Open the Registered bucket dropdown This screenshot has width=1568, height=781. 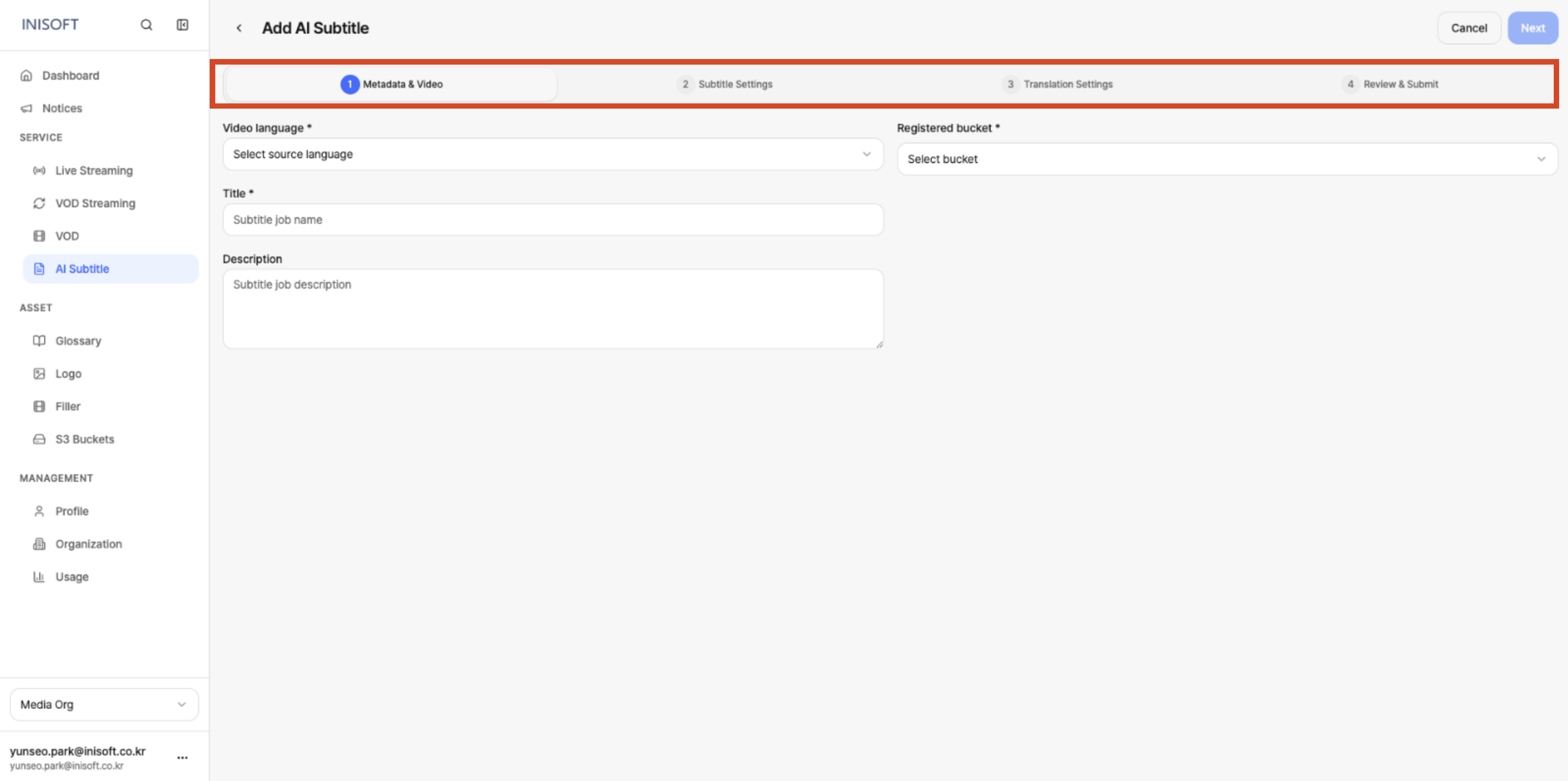[1227, 159]
